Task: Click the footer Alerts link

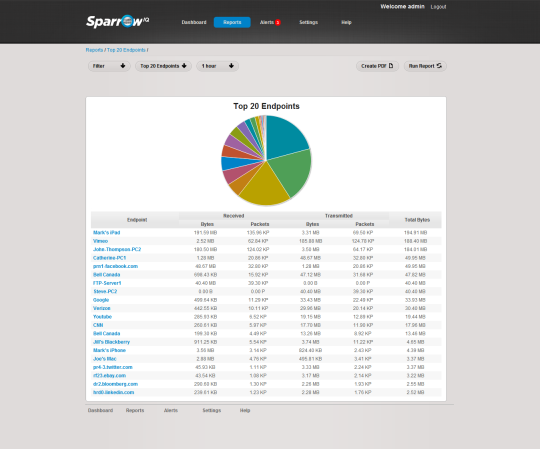Action: pos(171,410)
